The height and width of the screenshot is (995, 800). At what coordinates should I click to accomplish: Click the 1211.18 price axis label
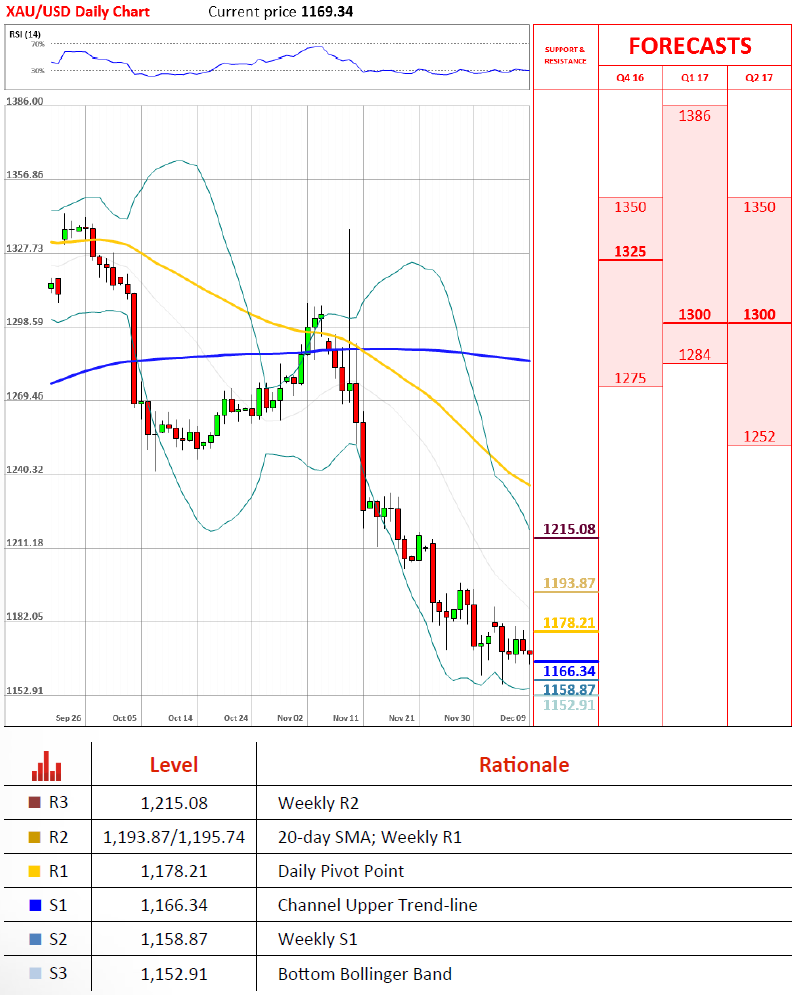(x=25, y=543)
